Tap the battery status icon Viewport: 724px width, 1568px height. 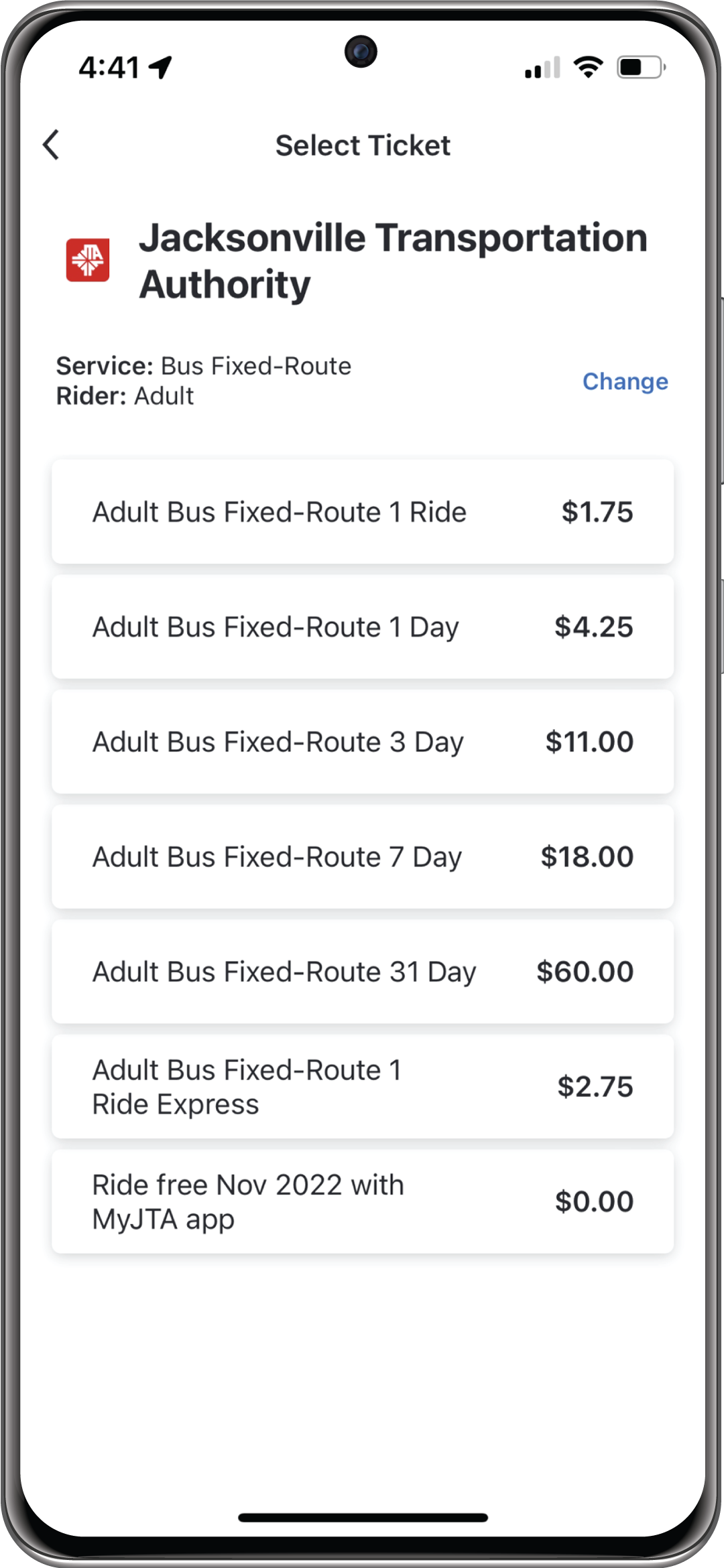pos(641,67)
